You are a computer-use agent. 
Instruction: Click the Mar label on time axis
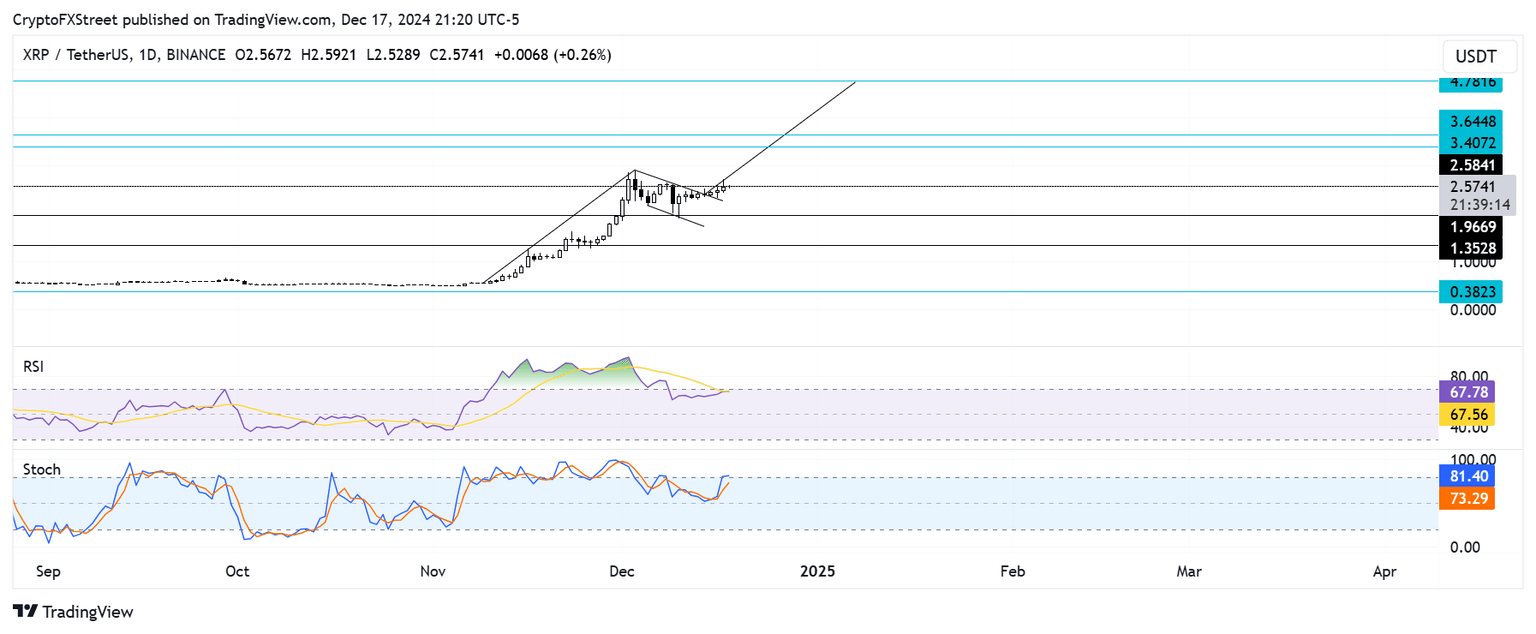(1188, 572)
